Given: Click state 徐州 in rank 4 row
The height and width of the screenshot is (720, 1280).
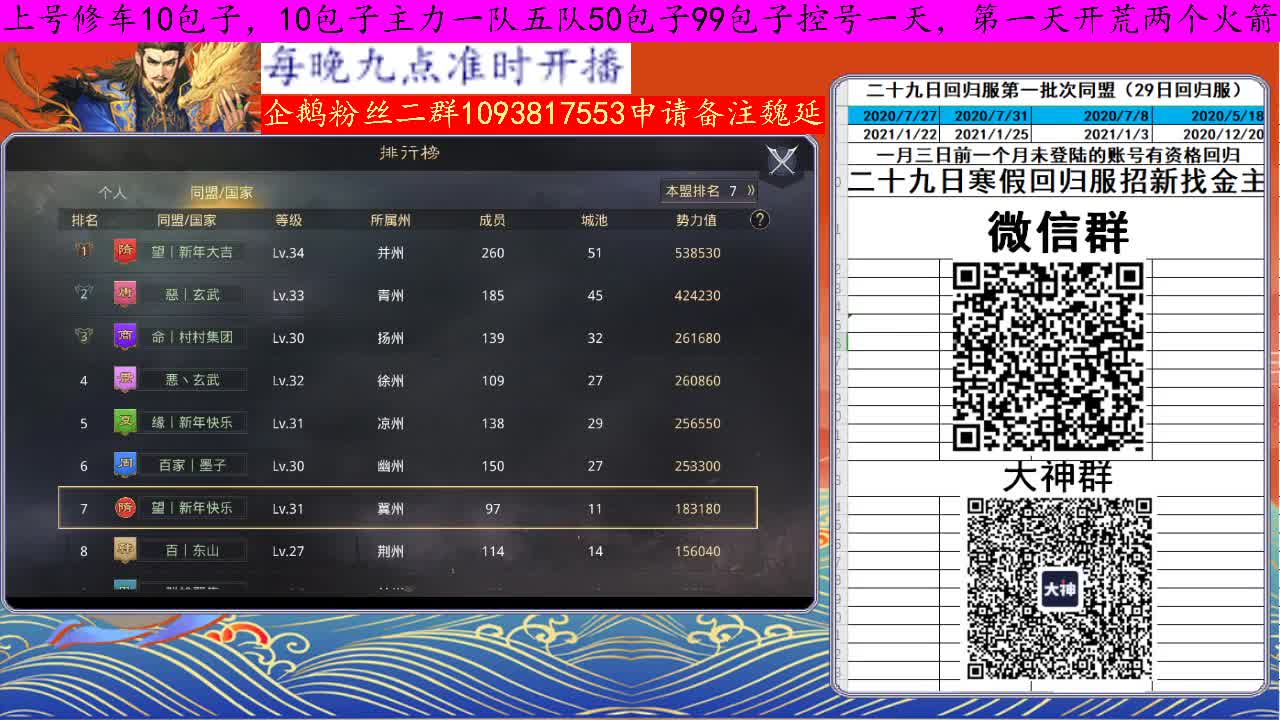Looking at the screenshot, I should coord(390,380).
